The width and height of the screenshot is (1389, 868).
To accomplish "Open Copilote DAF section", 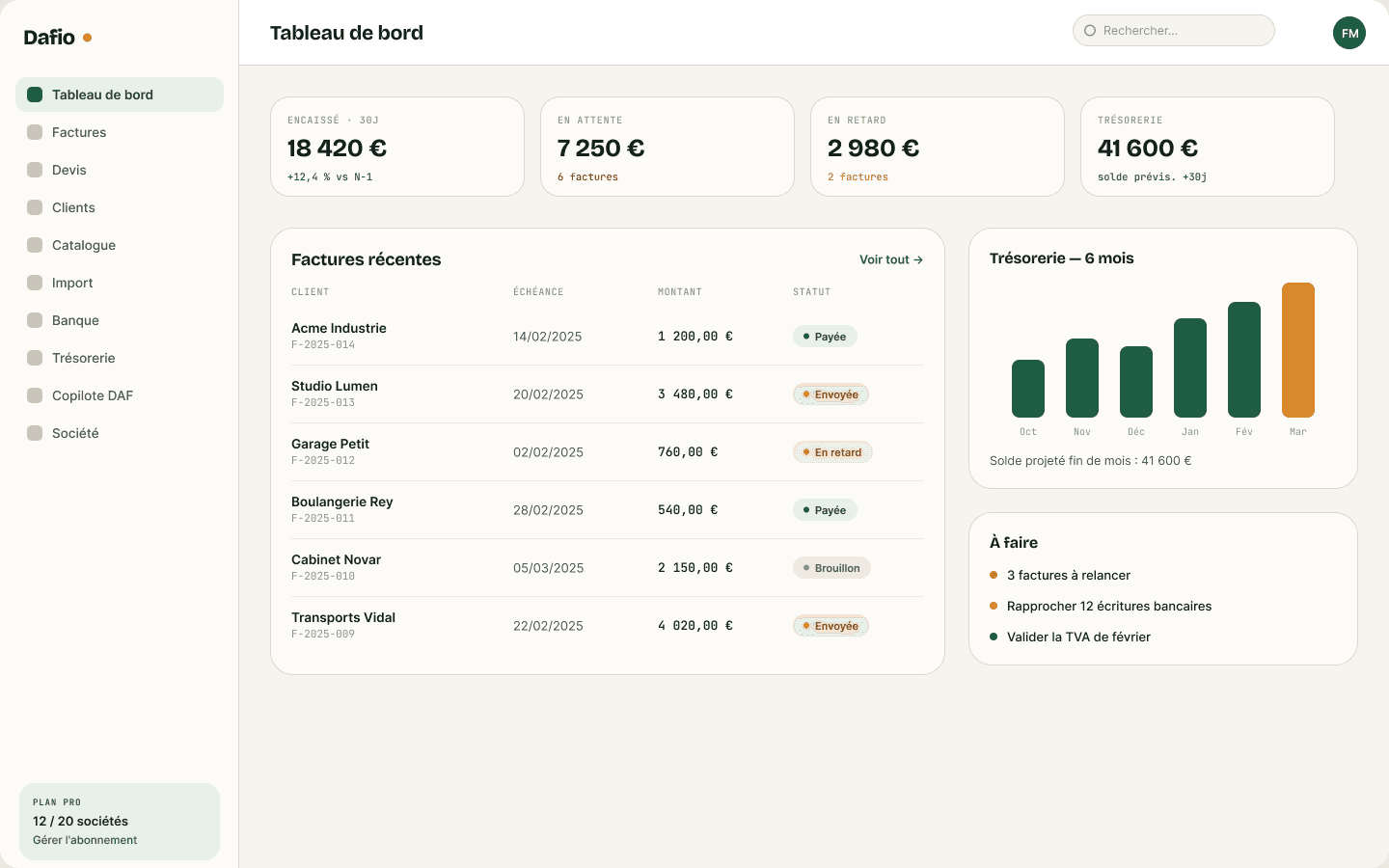I will click(x=120, y=395).
